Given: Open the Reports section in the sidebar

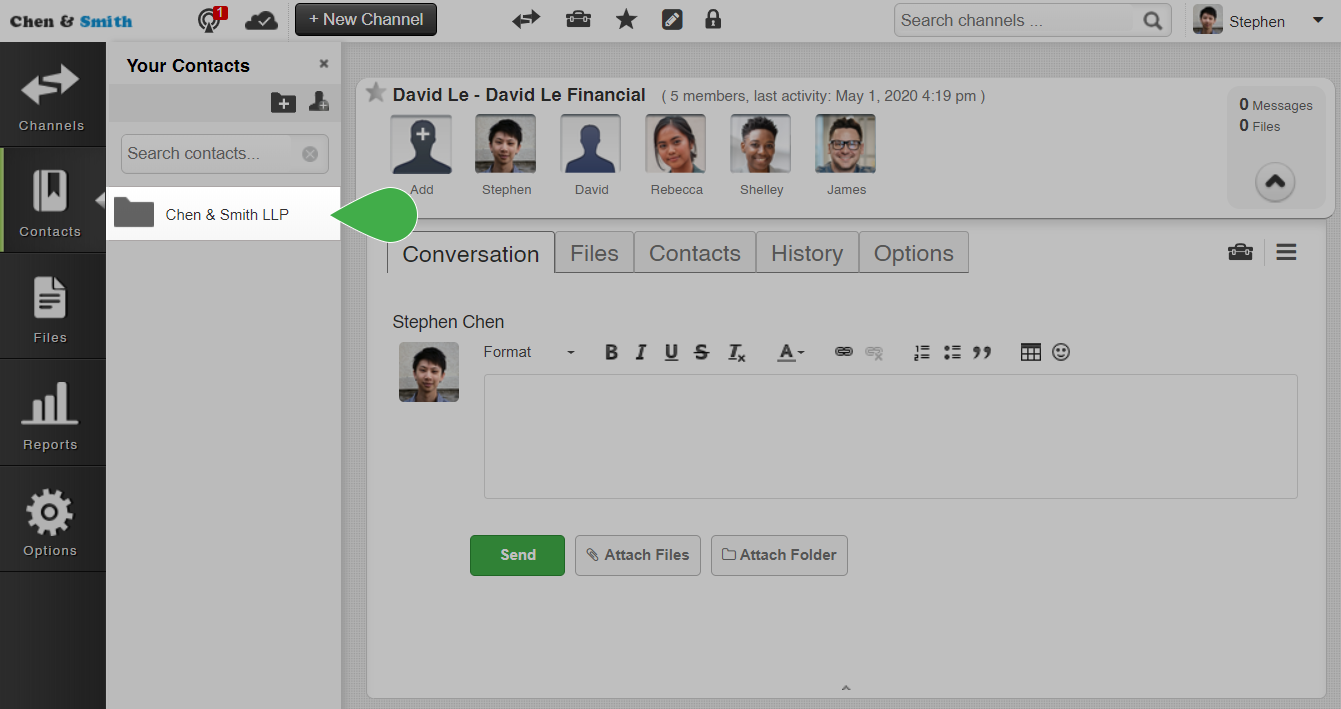Looking at the screenshot, I should 51,412.
